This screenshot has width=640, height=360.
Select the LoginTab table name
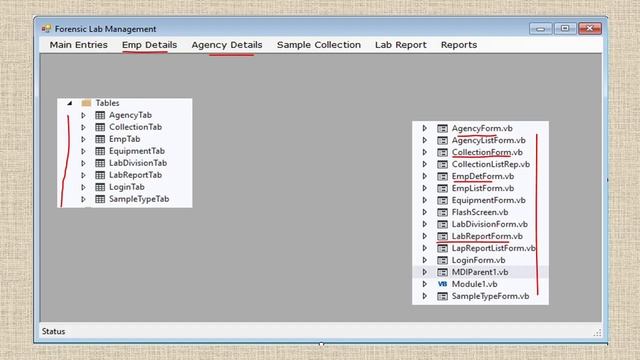[x=127, y=187]
